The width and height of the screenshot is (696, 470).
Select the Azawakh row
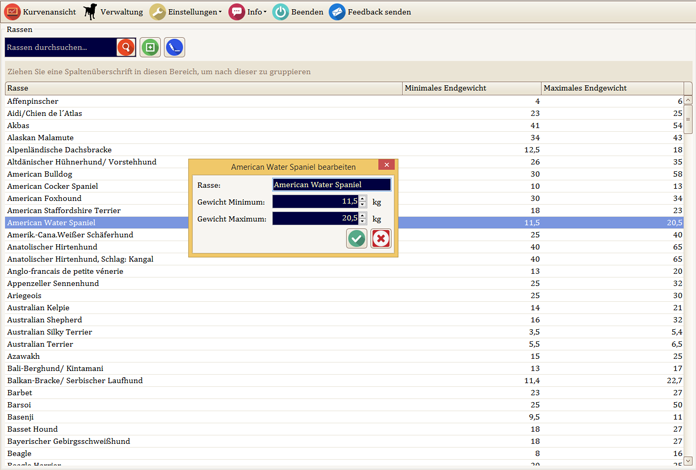[344, 356]
